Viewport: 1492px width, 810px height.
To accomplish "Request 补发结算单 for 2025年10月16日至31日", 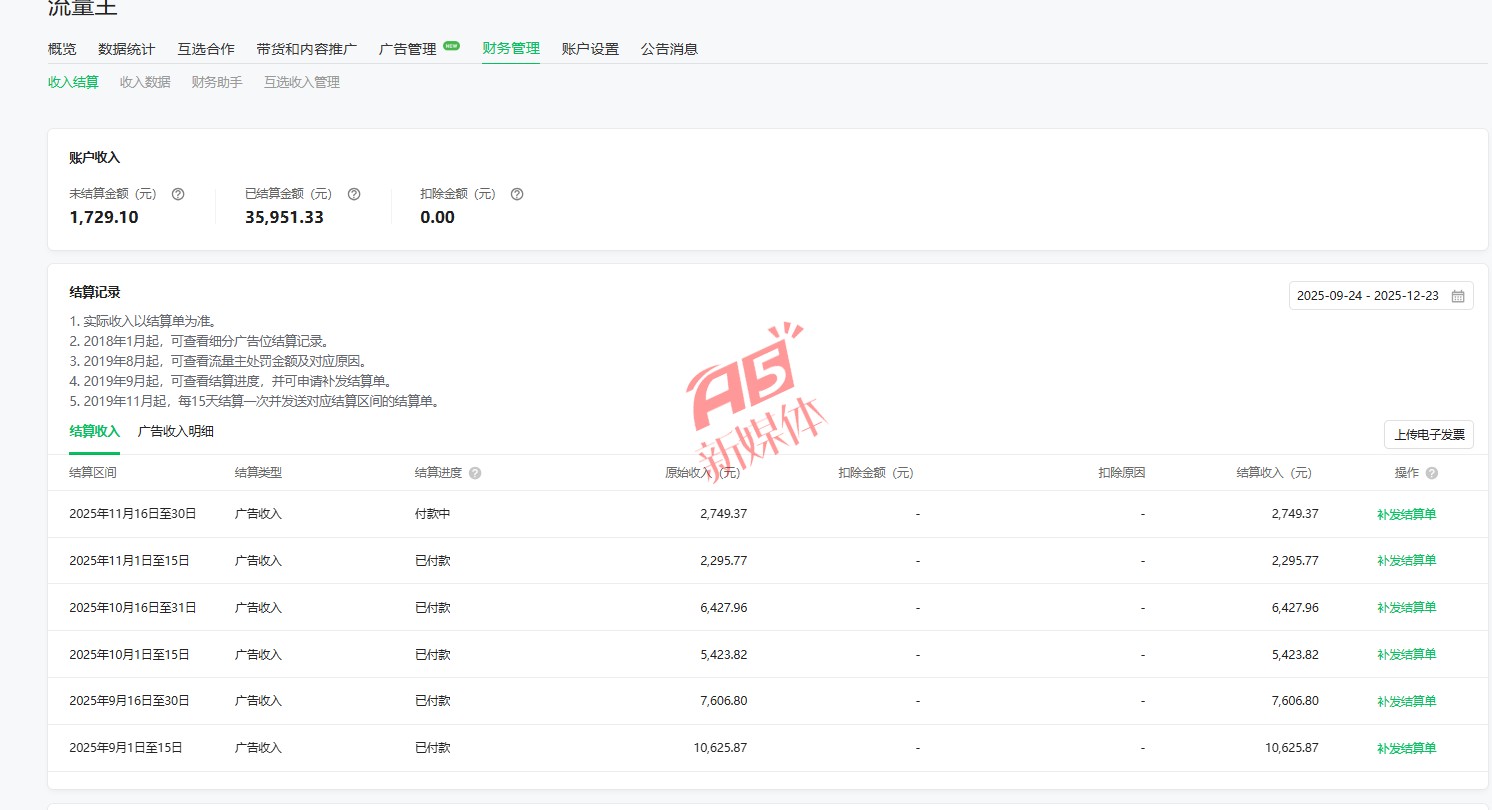I will tap(1406, 608).
